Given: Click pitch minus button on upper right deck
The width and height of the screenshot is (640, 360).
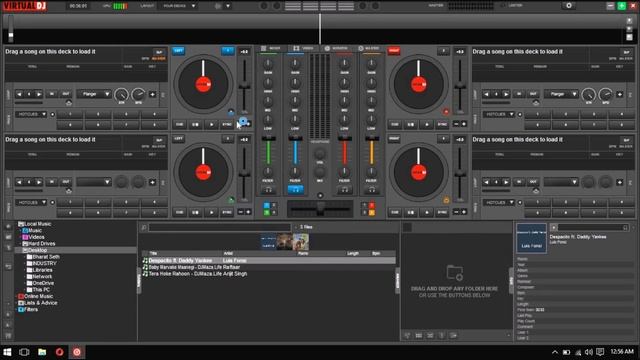Looking at the screenshot, I should (x=456, y=124).
